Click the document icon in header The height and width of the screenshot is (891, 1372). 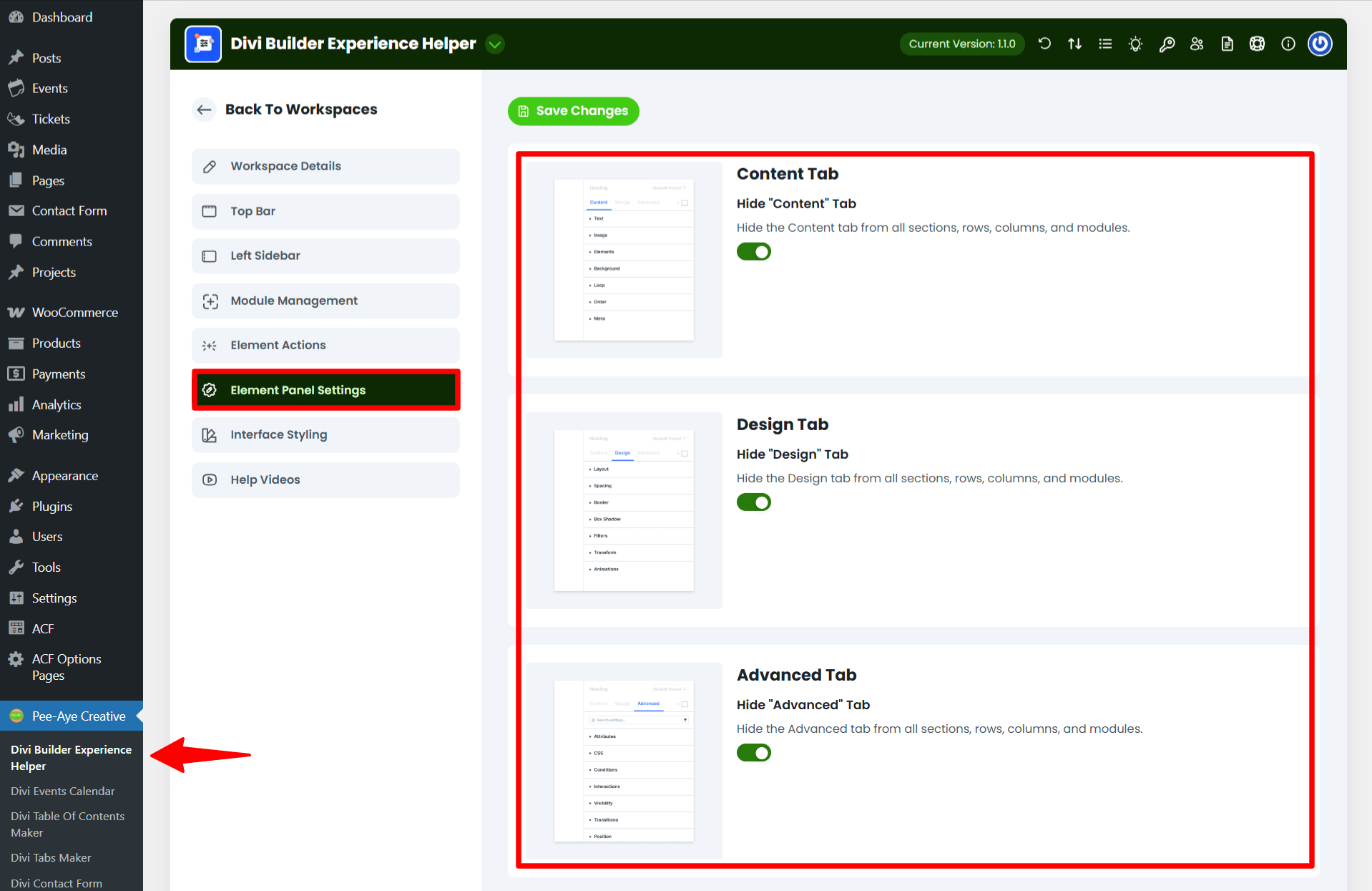point(1228,44)
